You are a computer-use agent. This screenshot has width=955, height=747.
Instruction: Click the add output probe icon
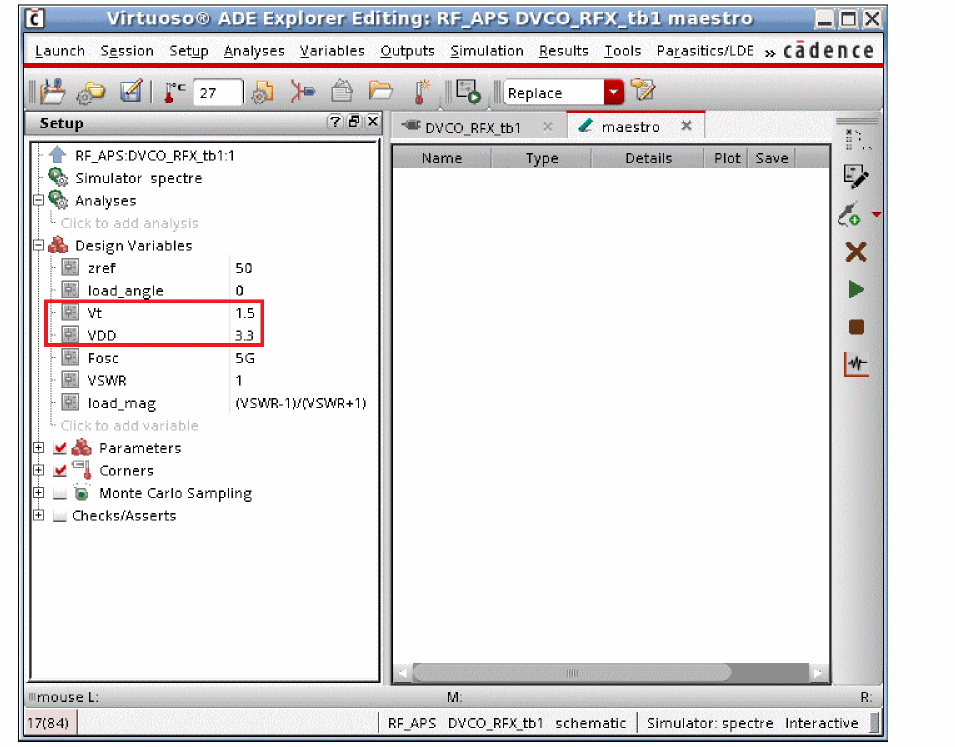850,214
